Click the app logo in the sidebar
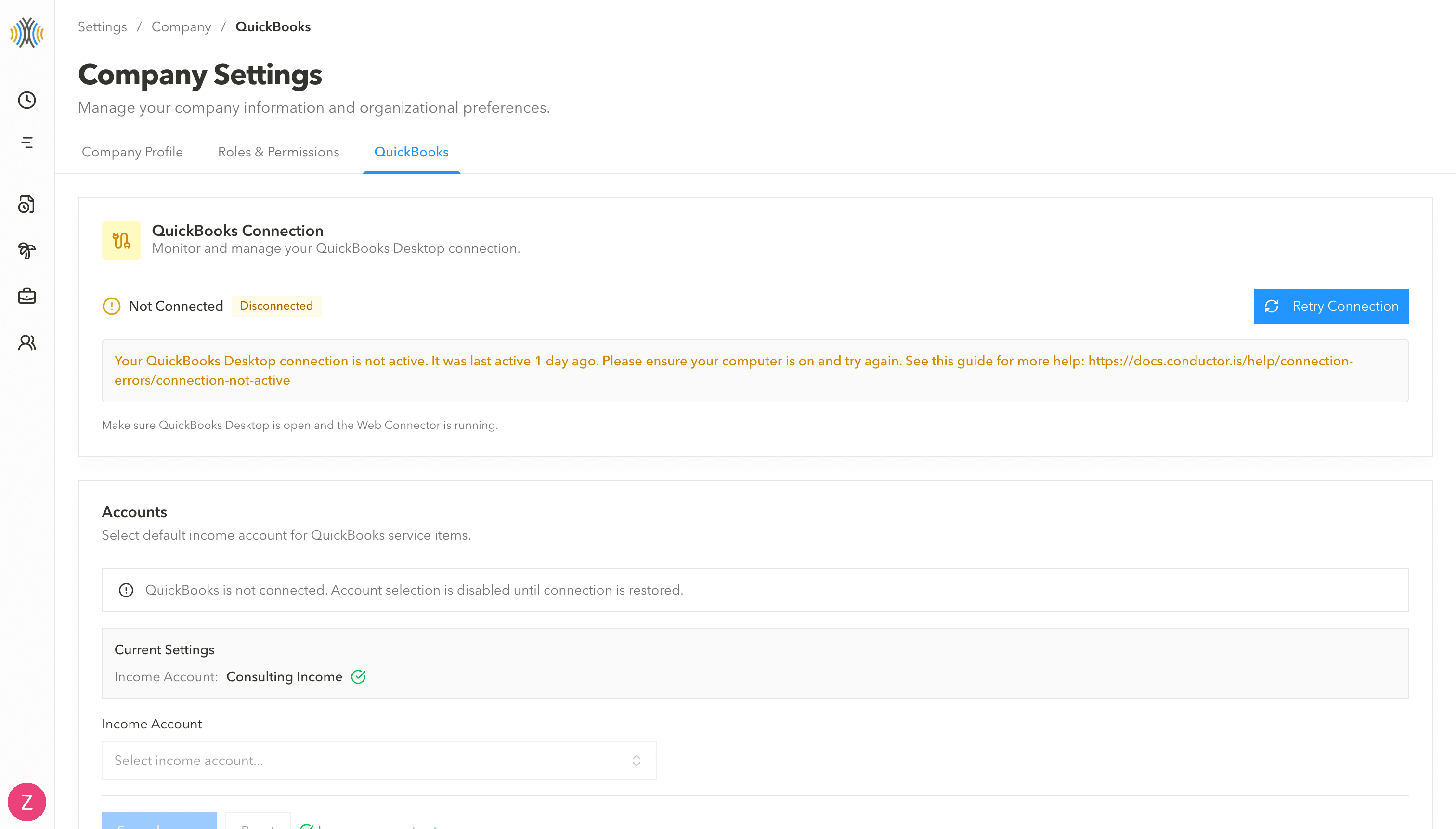Viewport: 1456px width, 829px height. [x=27, y=32]
